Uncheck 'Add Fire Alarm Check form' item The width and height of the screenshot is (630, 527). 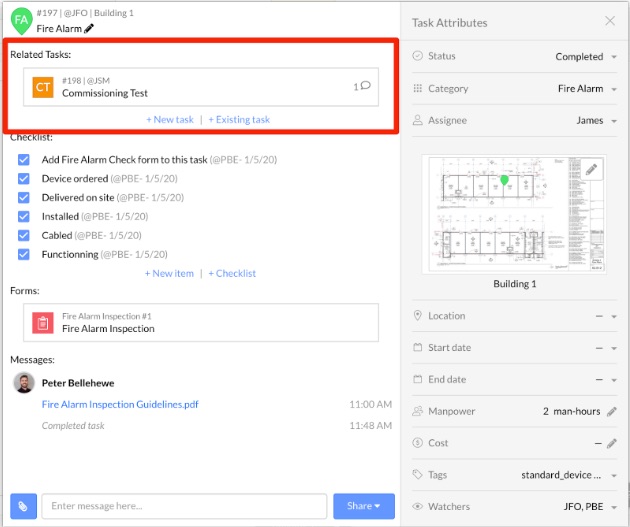click(x=24, y=159)
